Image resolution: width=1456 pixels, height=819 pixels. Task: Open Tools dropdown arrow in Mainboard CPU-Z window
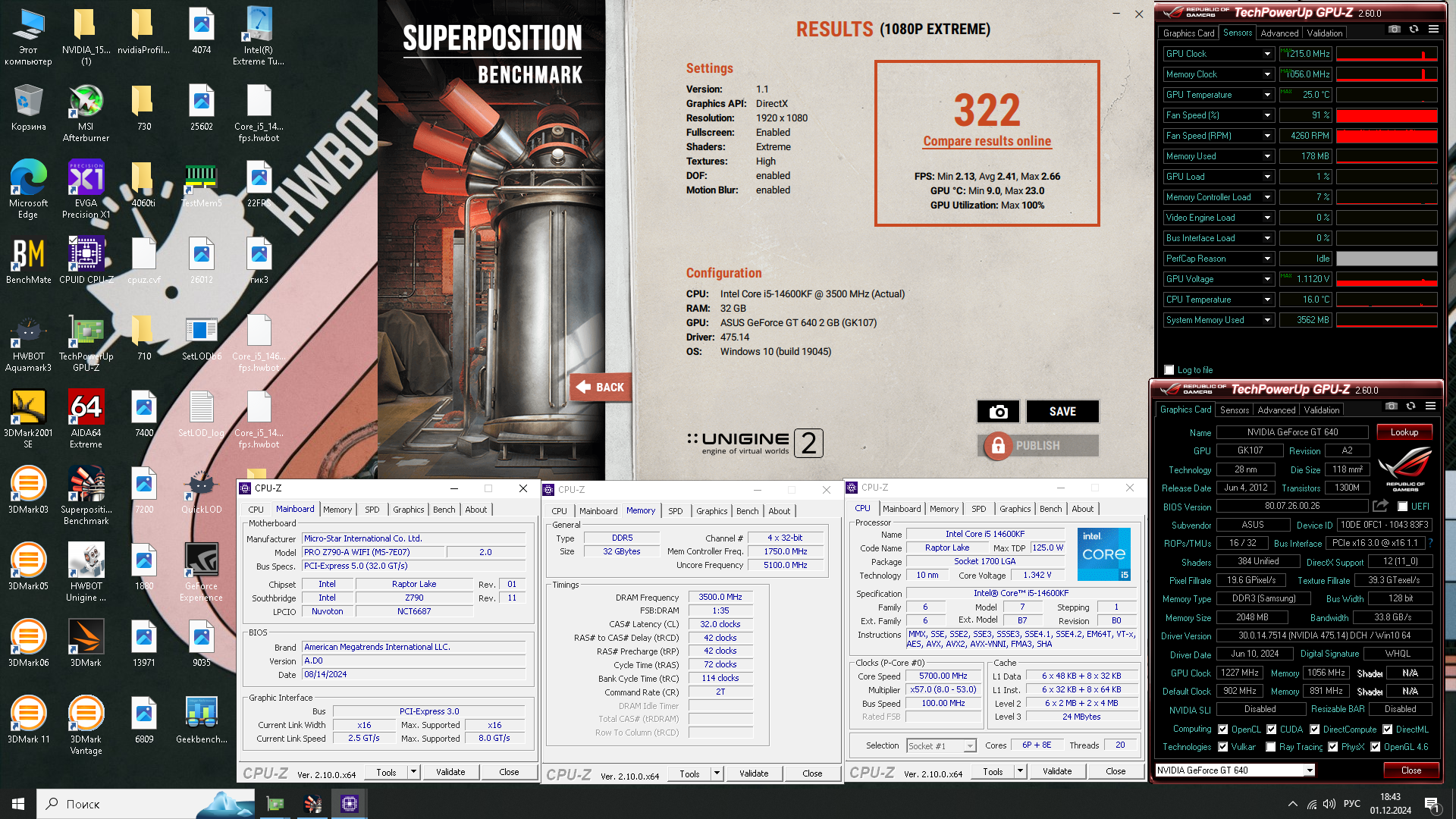(413, 772)
